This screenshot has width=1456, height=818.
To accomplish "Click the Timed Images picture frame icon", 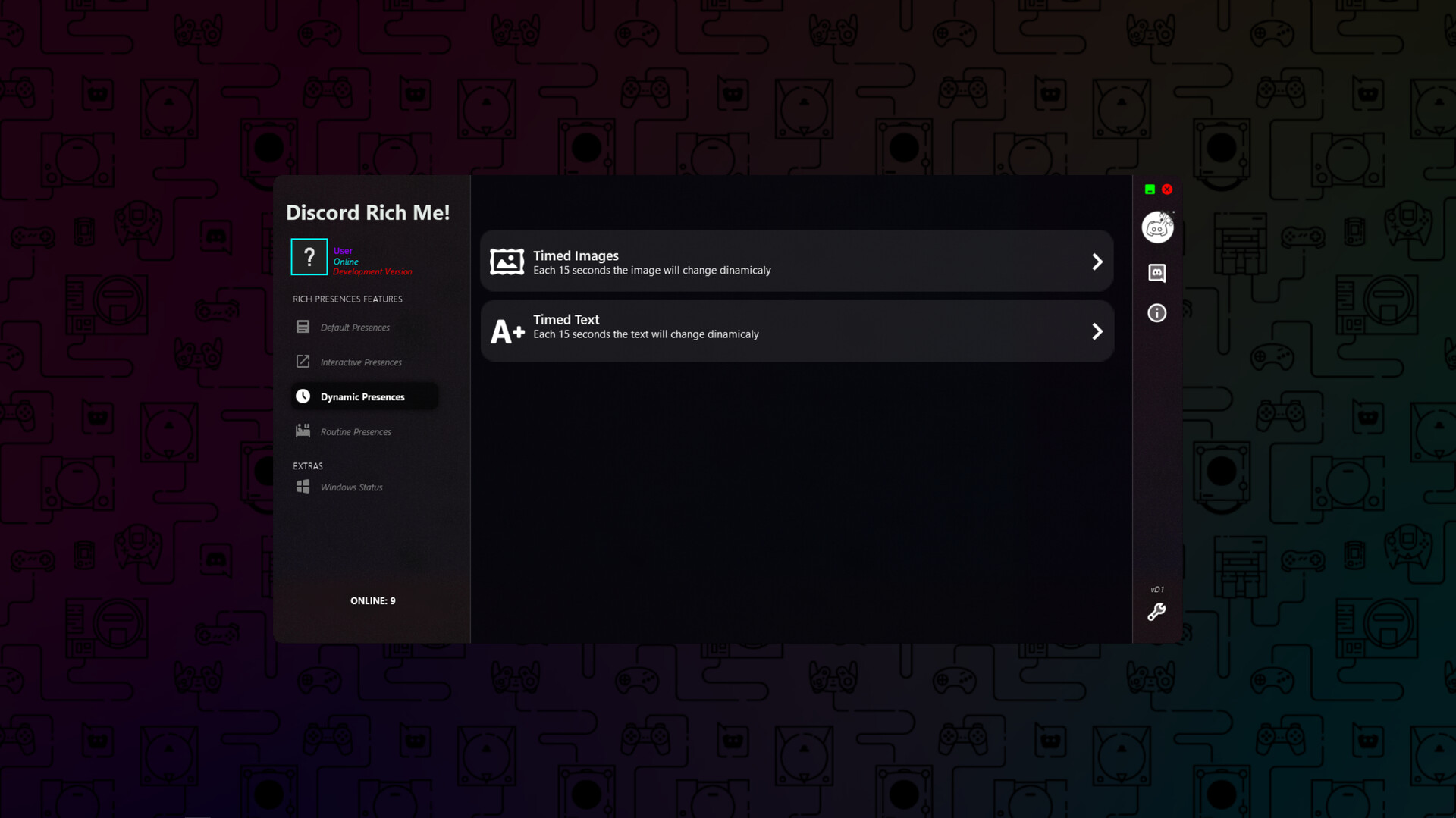I will (x=507, y=260).
